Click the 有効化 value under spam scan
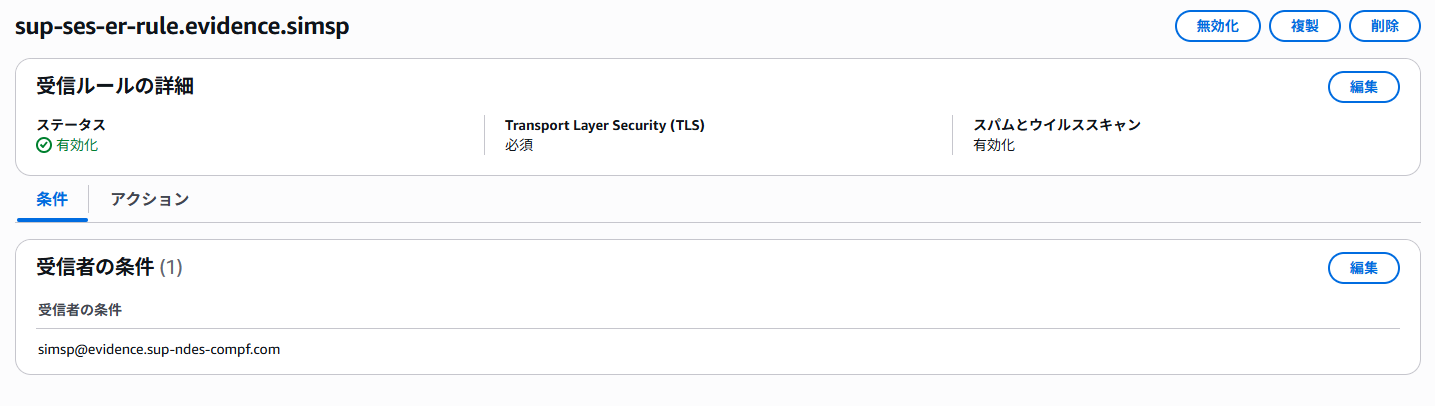Image resolution: width=1435 pixels, height=406 pixels. pyautogui.click(x=994, y=145)
